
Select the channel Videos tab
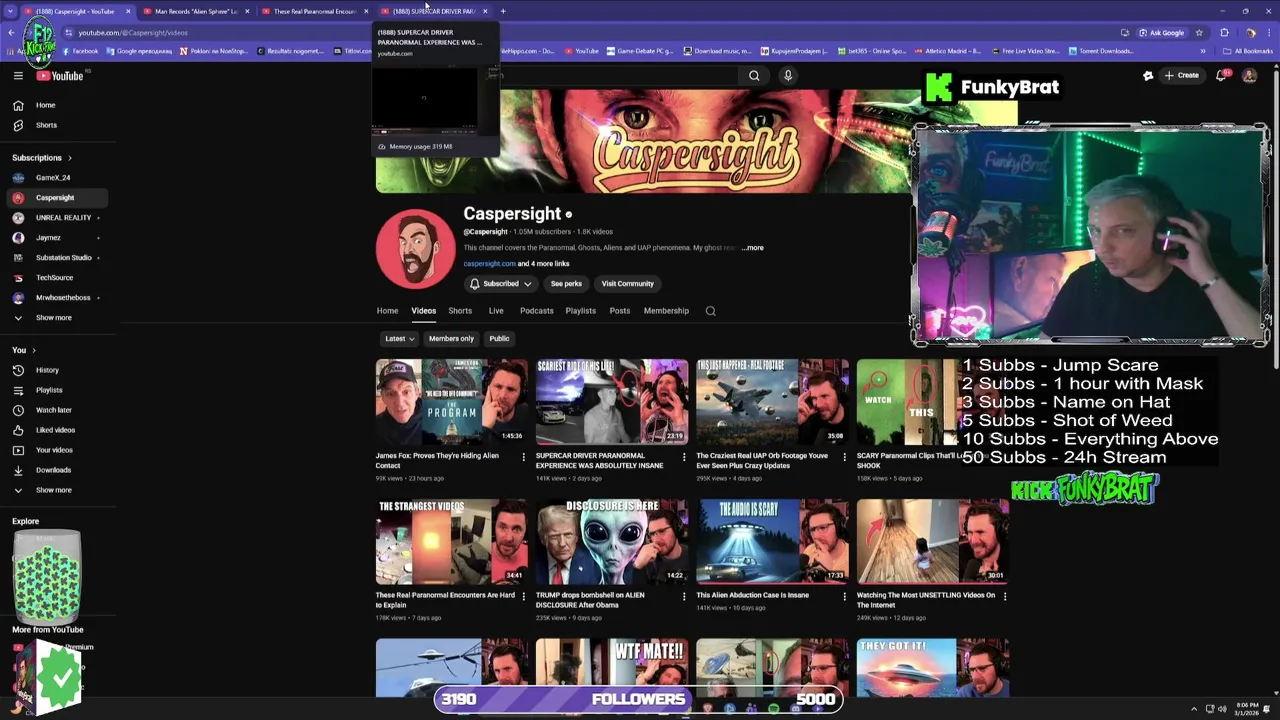(x=423, y=311)
